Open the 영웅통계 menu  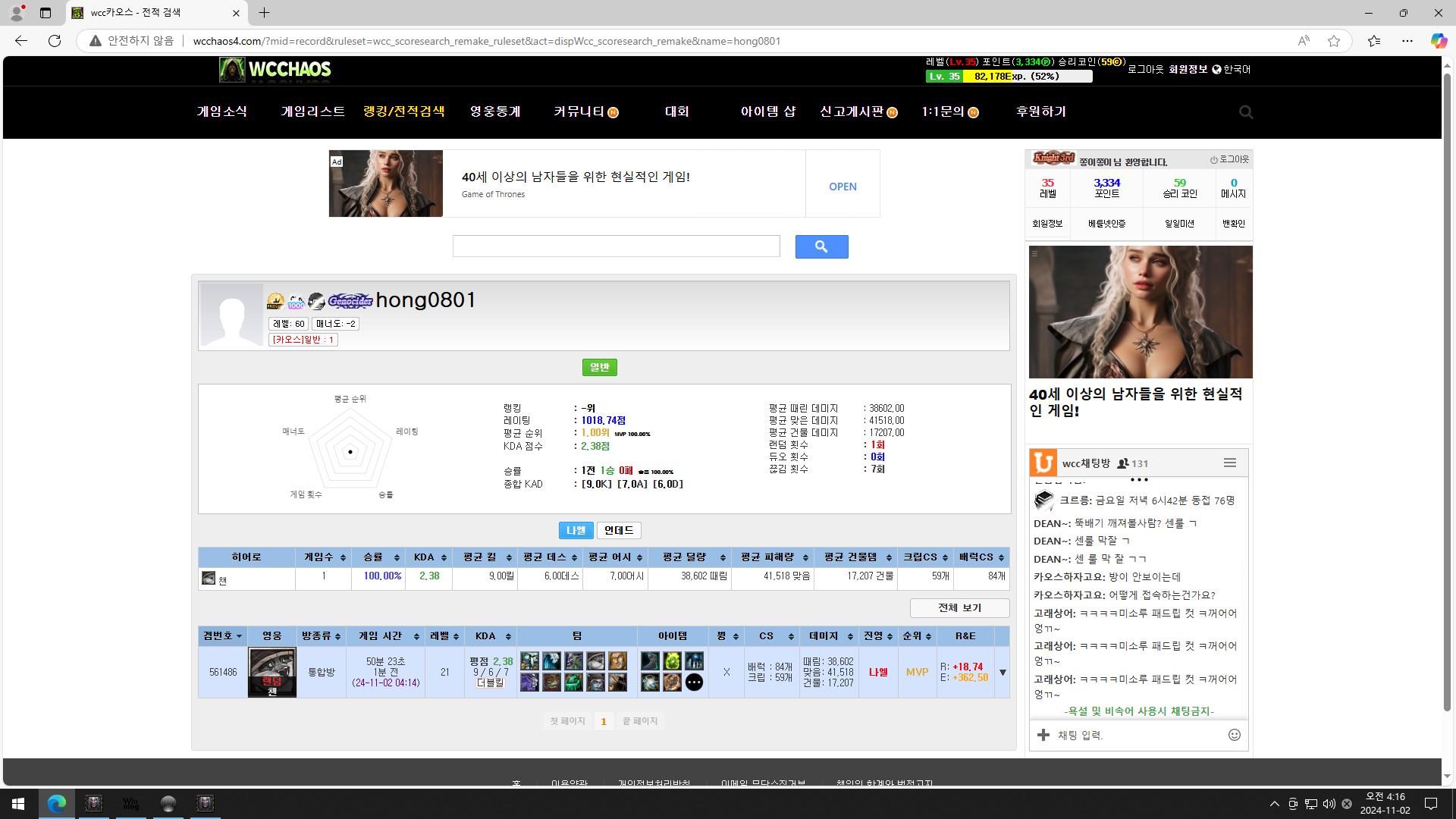pos(495,112)
